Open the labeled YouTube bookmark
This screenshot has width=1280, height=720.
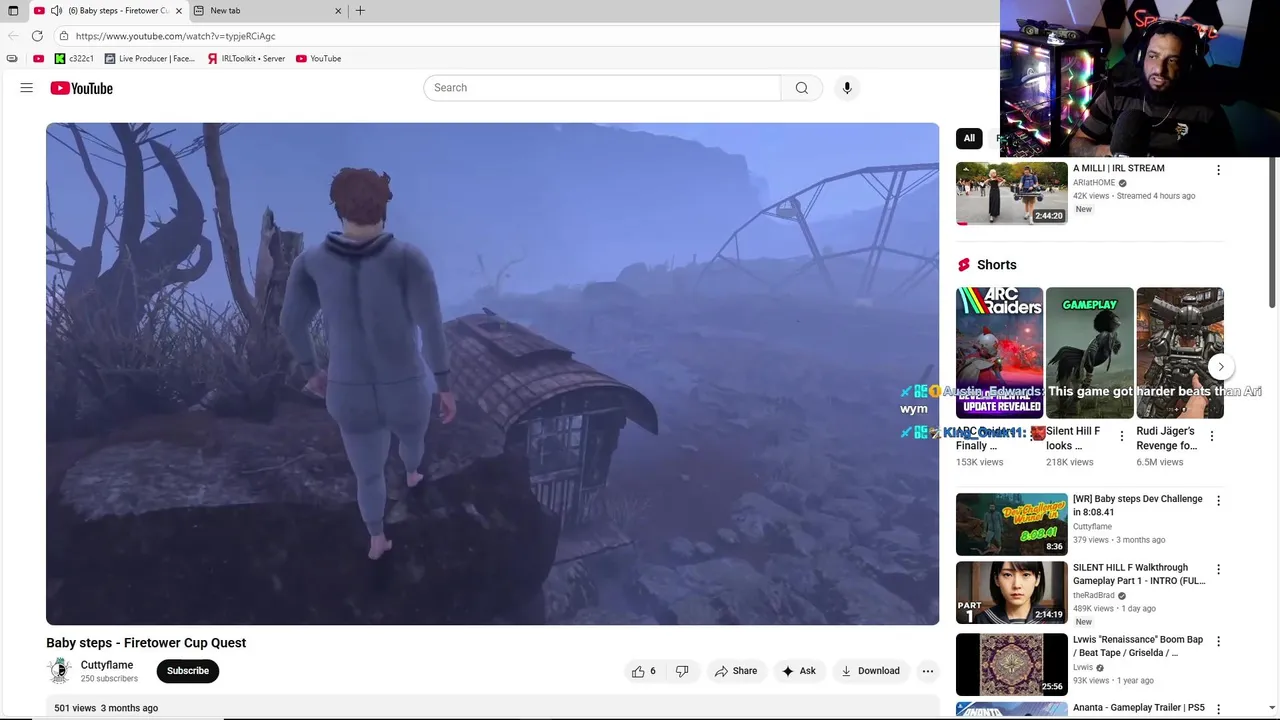click(318, 59)
